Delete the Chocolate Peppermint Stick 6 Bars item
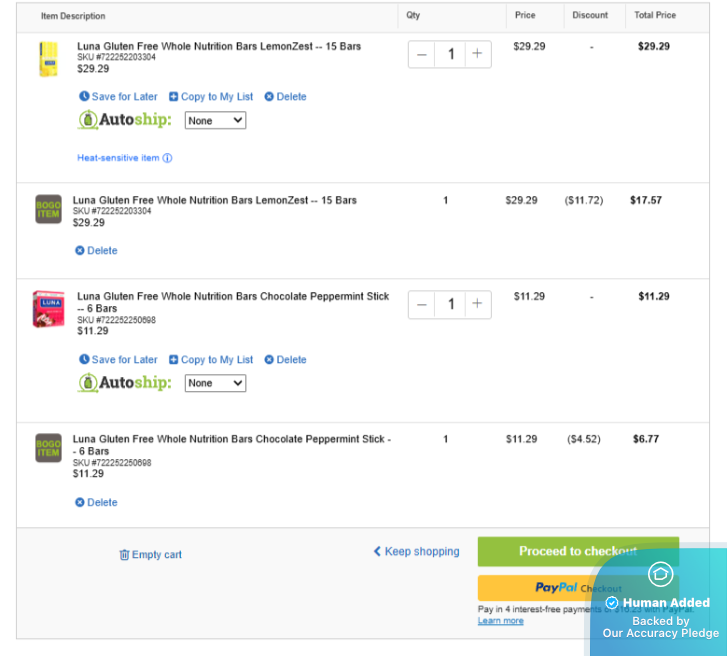 click(x=285, y=360)
